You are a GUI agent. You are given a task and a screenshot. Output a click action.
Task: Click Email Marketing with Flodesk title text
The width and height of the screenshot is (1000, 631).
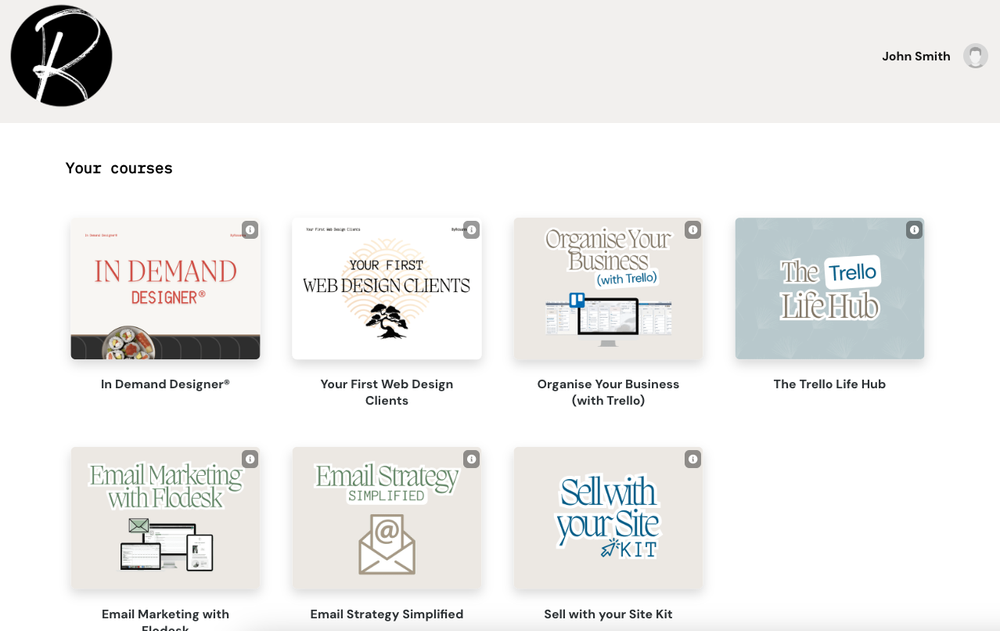click(x=165, y=620)
